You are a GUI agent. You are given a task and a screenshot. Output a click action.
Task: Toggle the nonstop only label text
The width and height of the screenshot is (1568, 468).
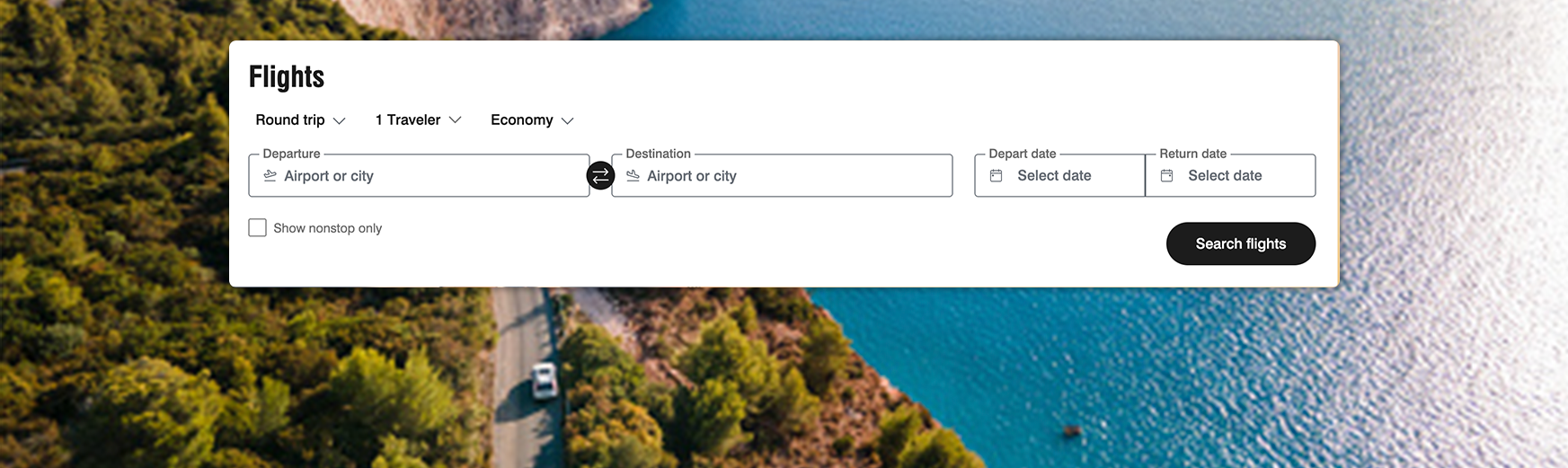(x=327, y=228)
